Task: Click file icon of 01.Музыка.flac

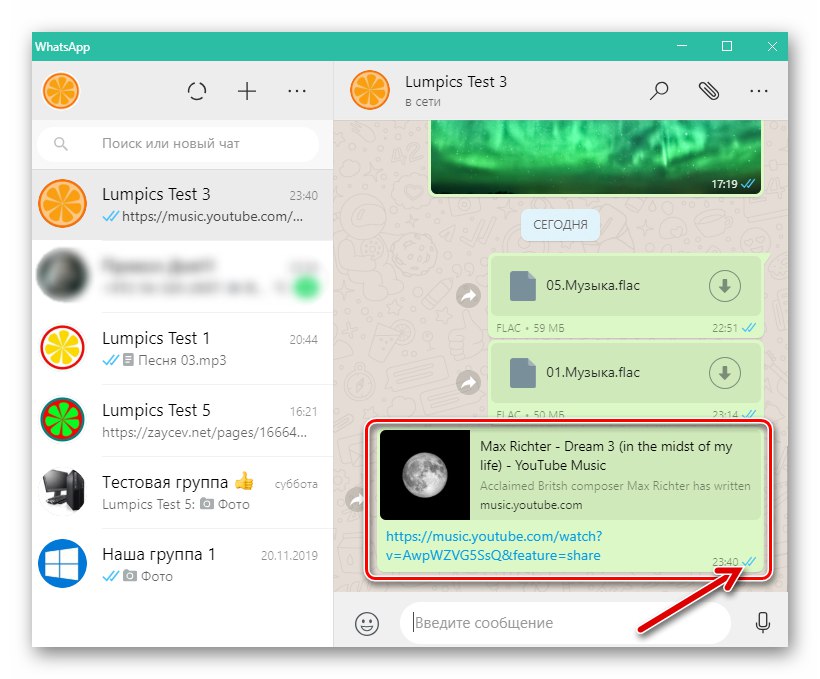Action: tap(522, 373)
